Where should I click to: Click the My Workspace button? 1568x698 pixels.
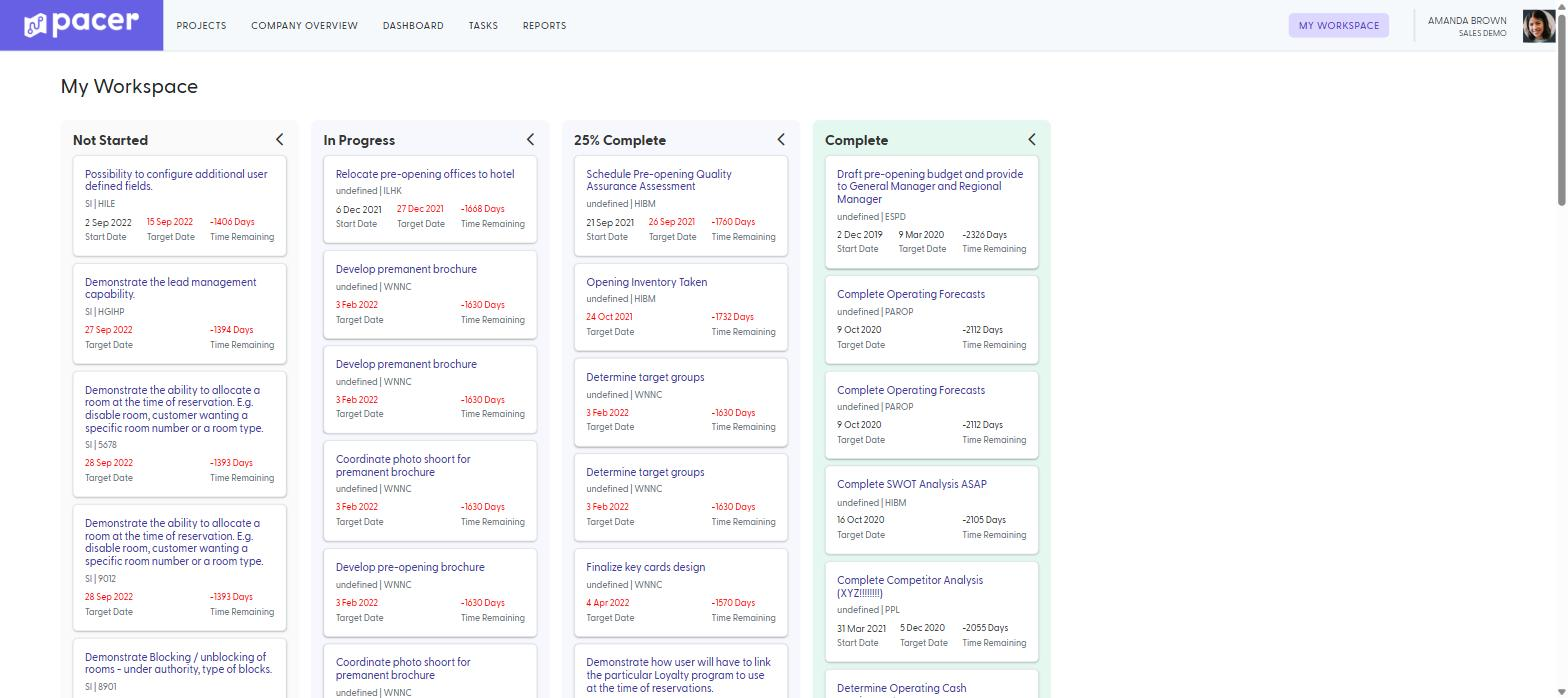[x=1338, y=26]
